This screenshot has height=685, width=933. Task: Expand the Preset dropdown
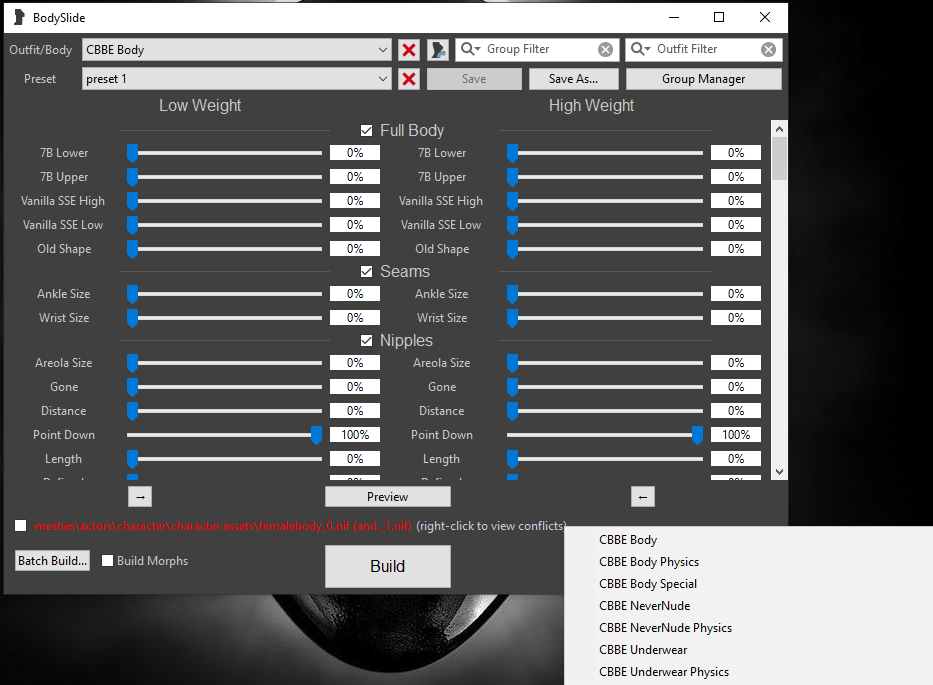click(383, 79)
